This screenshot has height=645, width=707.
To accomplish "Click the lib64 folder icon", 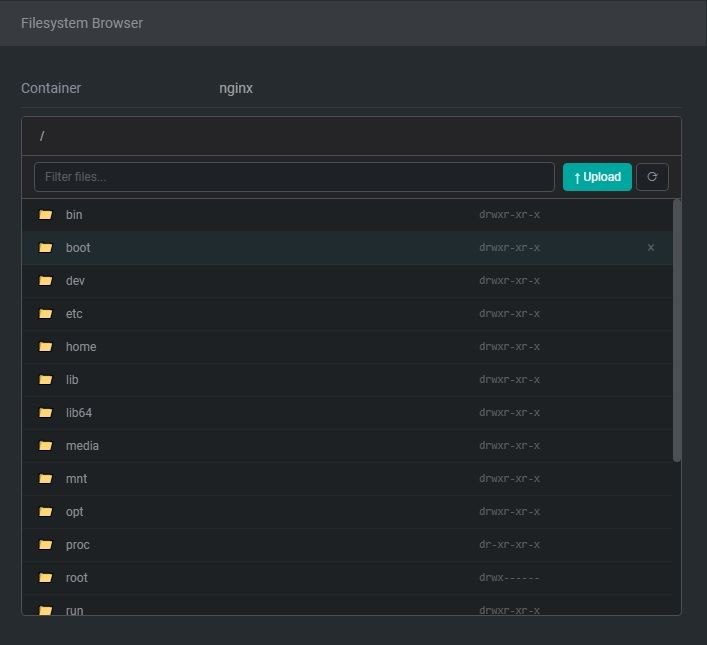I will pyautogui.click(x=46, y=413).
